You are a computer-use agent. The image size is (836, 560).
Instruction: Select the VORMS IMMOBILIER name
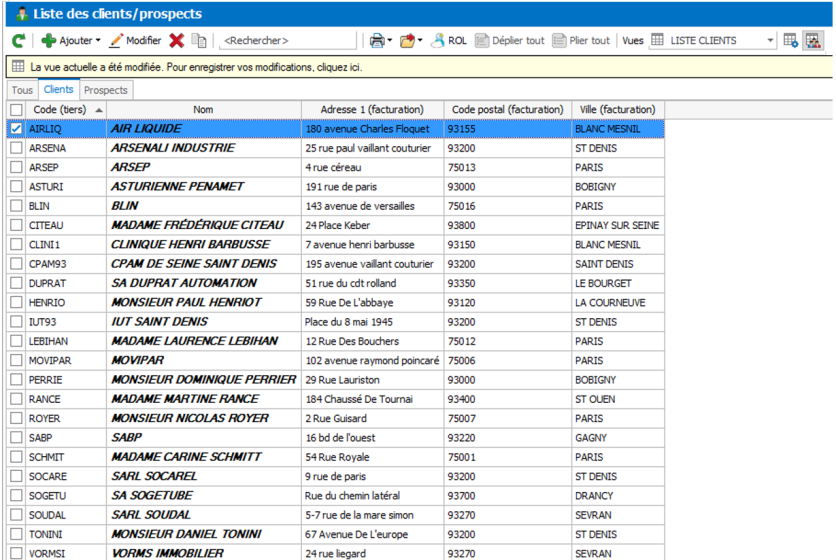[204, 553]
